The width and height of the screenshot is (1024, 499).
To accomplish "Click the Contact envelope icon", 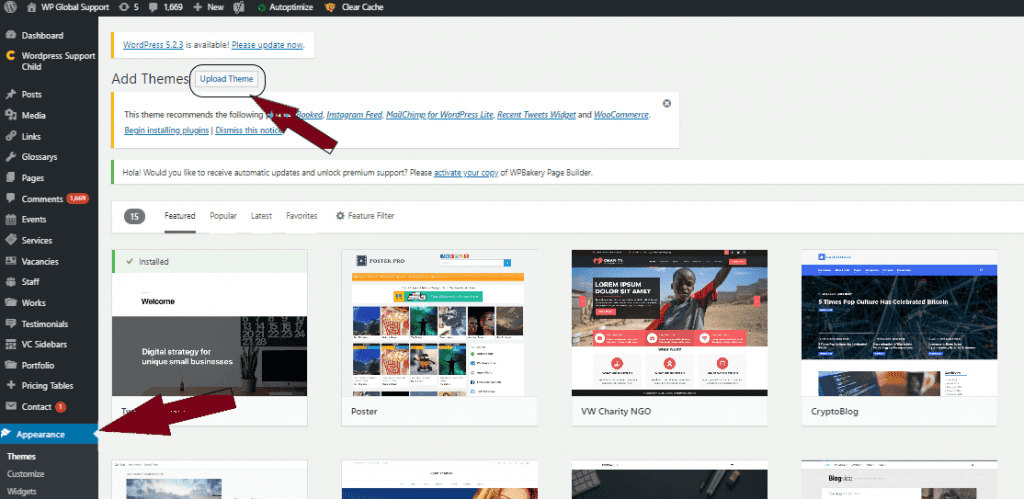I will (10, 406).
